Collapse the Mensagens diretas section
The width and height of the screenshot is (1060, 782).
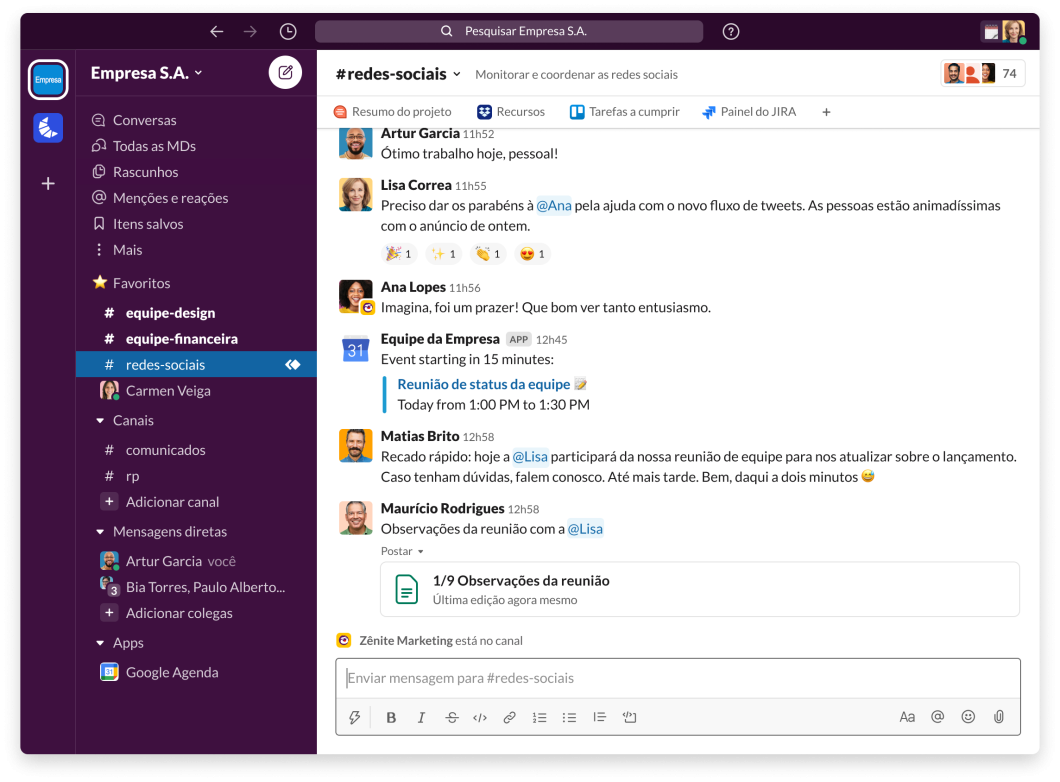coord(100,532)
